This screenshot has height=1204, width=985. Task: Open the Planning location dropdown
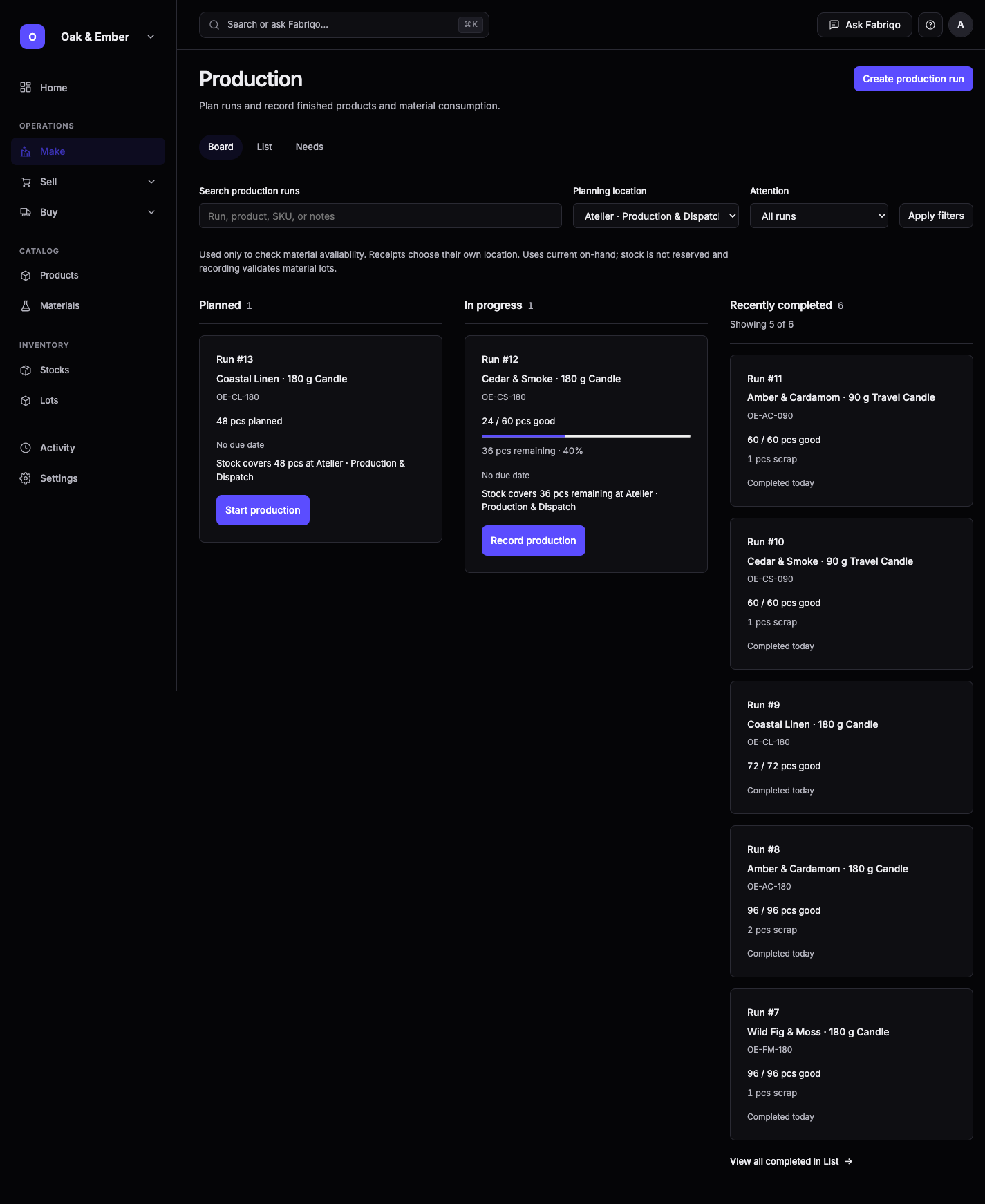[x=656, y=216]
